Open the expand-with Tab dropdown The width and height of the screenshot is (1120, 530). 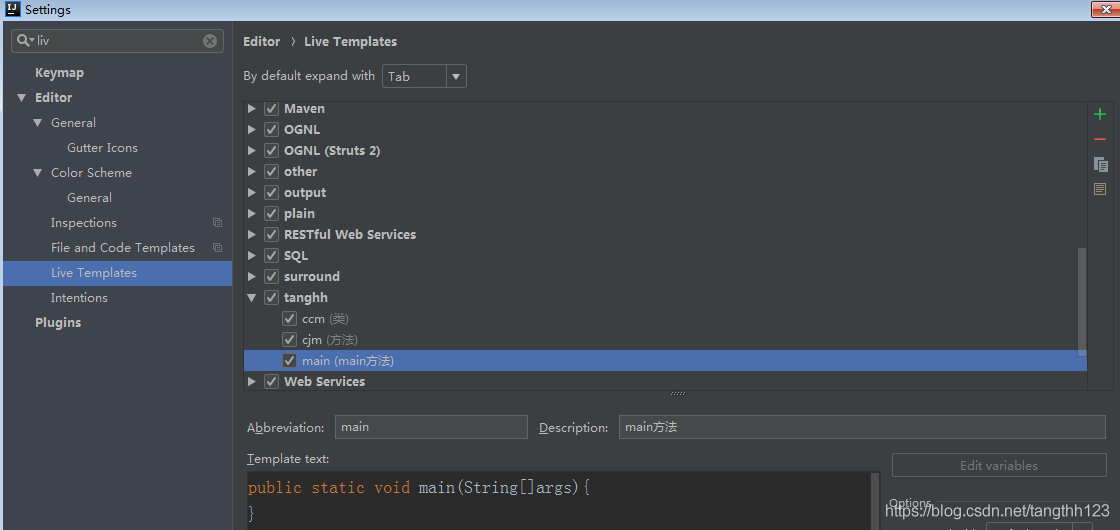click(x=424, y=76)
